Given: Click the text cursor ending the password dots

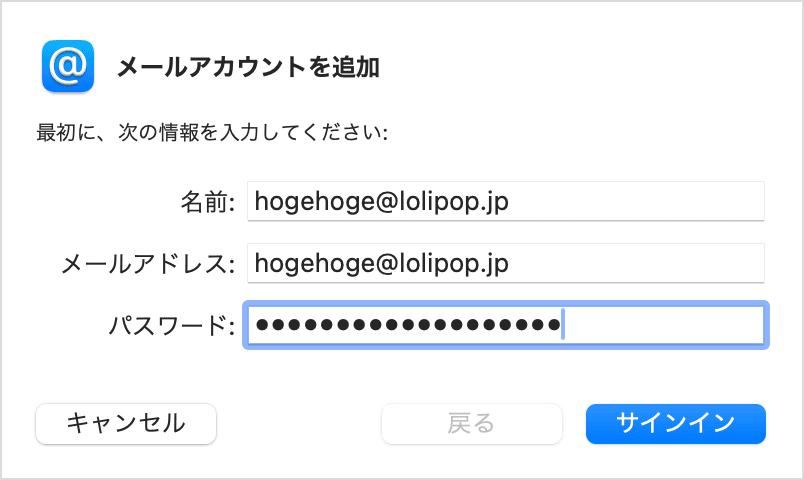Looking at the screenshot, I should 563,325.
